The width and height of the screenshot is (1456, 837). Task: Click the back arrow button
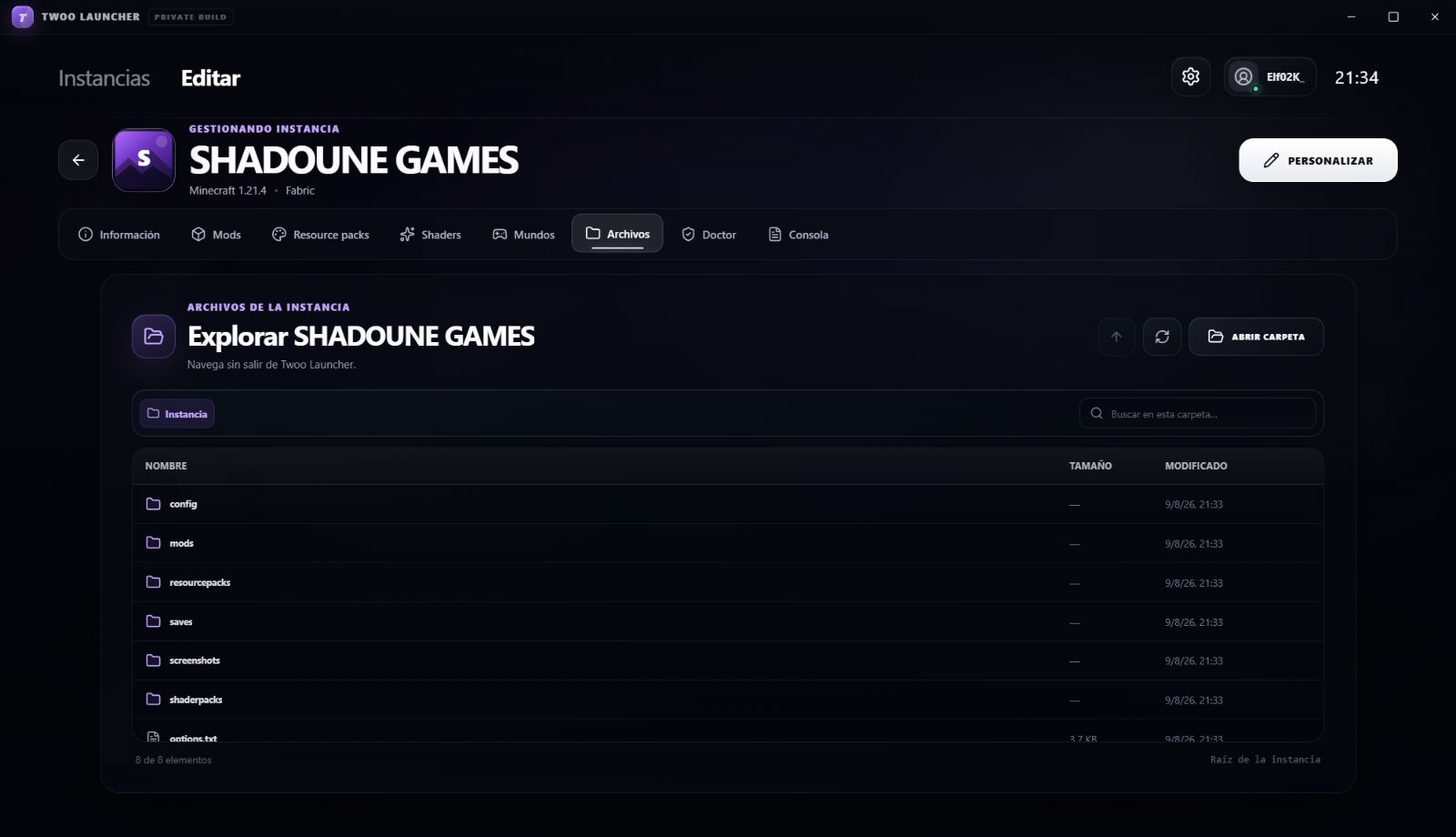78,160
